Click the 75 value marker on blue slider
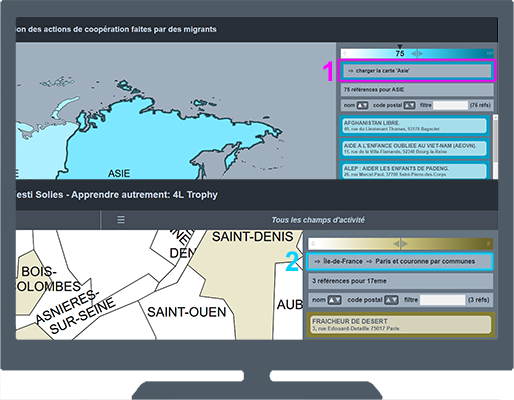The width and height of the screenshot is (514, 400). tap(400, 53)
